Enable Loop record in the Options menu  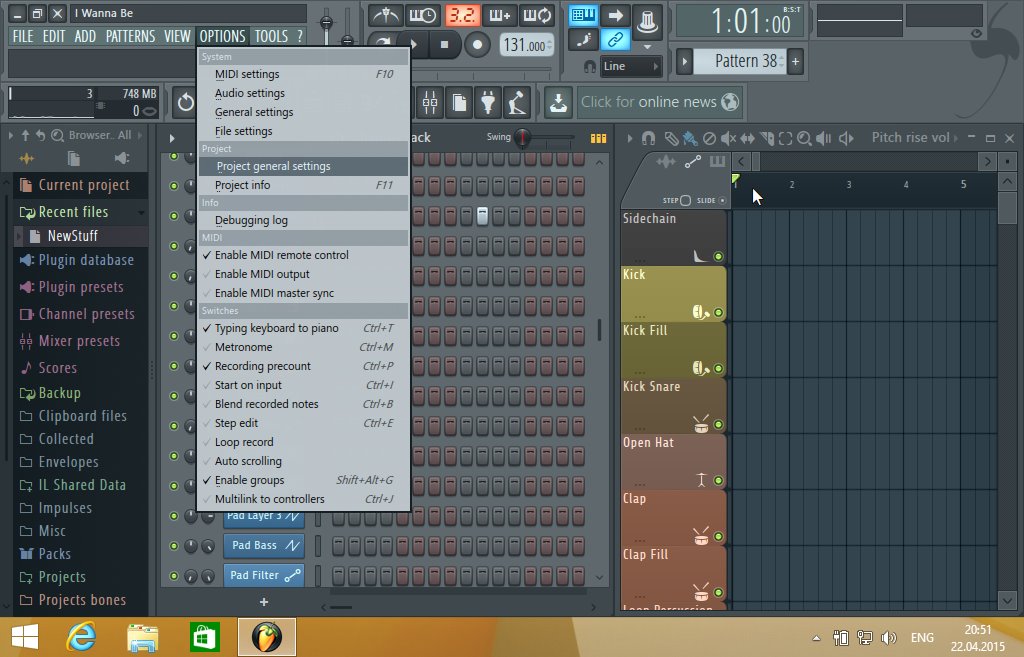[243, 441]
